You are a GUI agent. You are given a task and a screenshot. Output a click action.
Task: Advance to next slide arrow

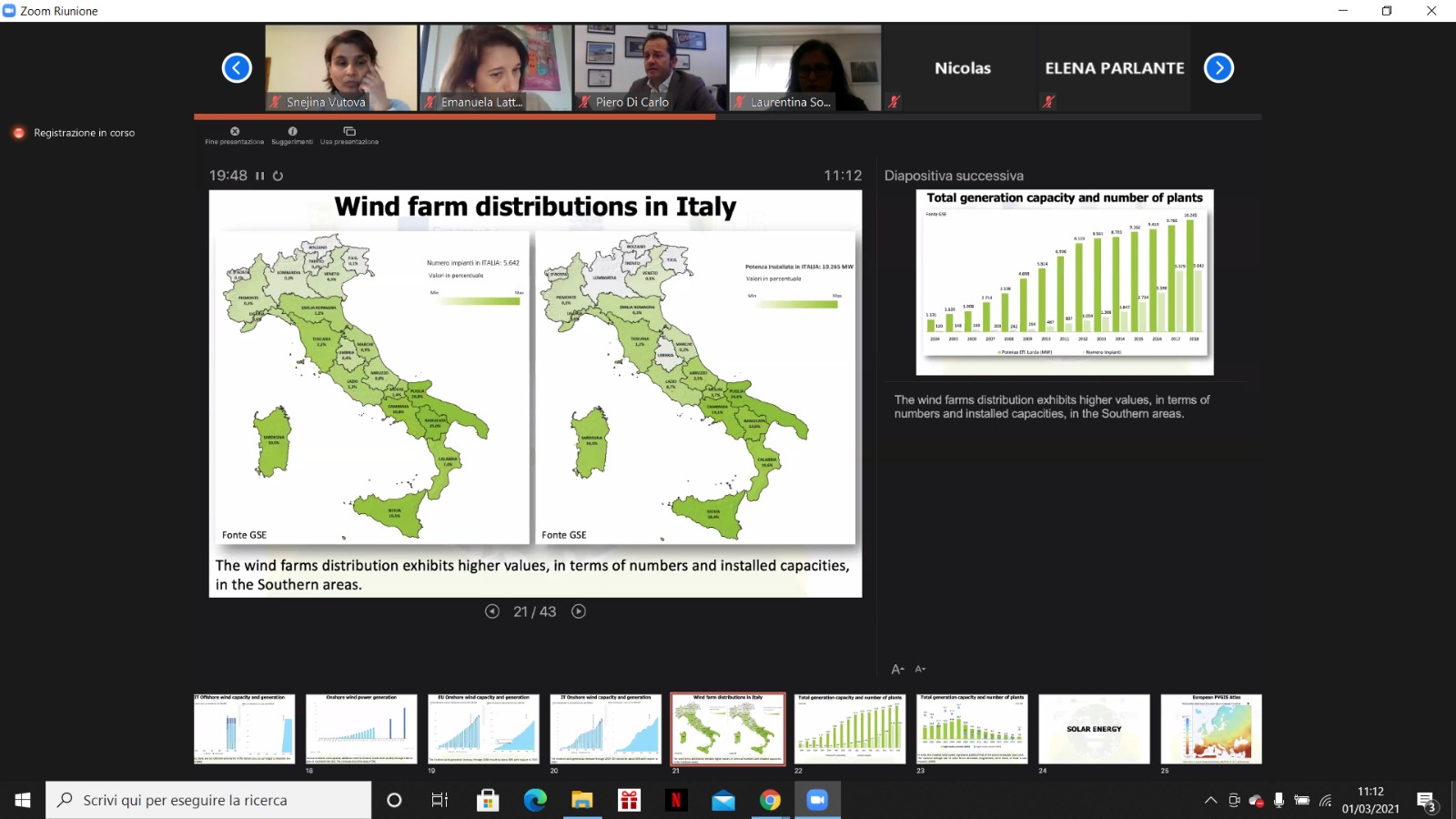point(579,612)
